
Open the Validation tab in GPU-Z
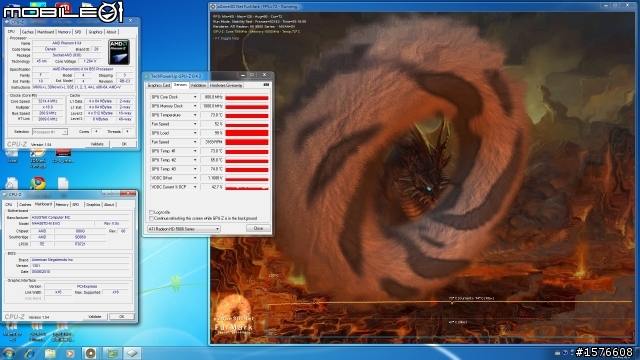coord(198,85)
